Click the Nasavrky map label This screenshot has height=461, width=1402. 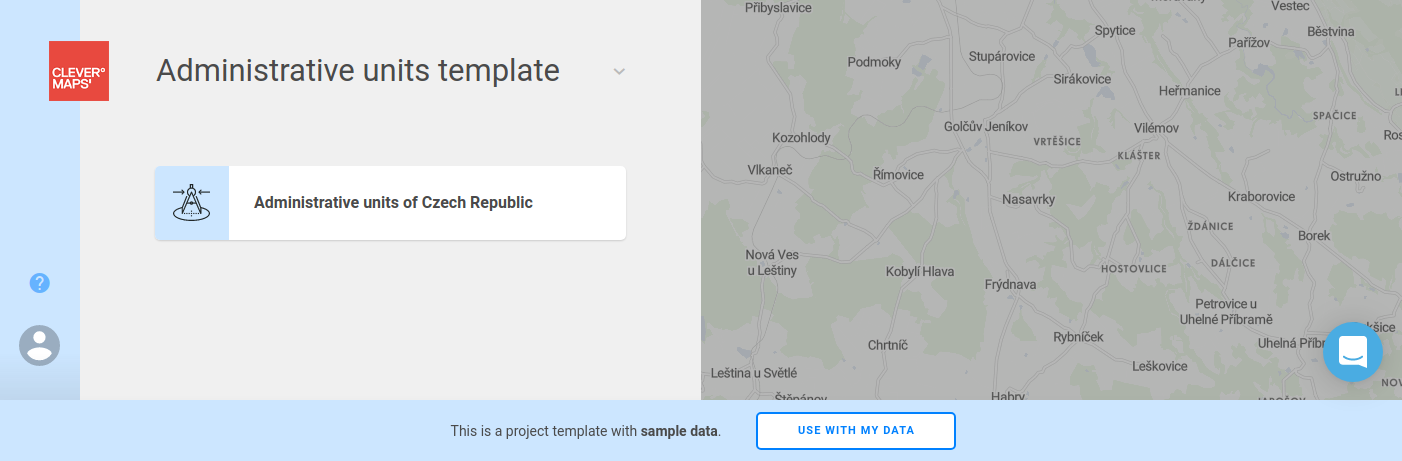(x=1028, y=199)
